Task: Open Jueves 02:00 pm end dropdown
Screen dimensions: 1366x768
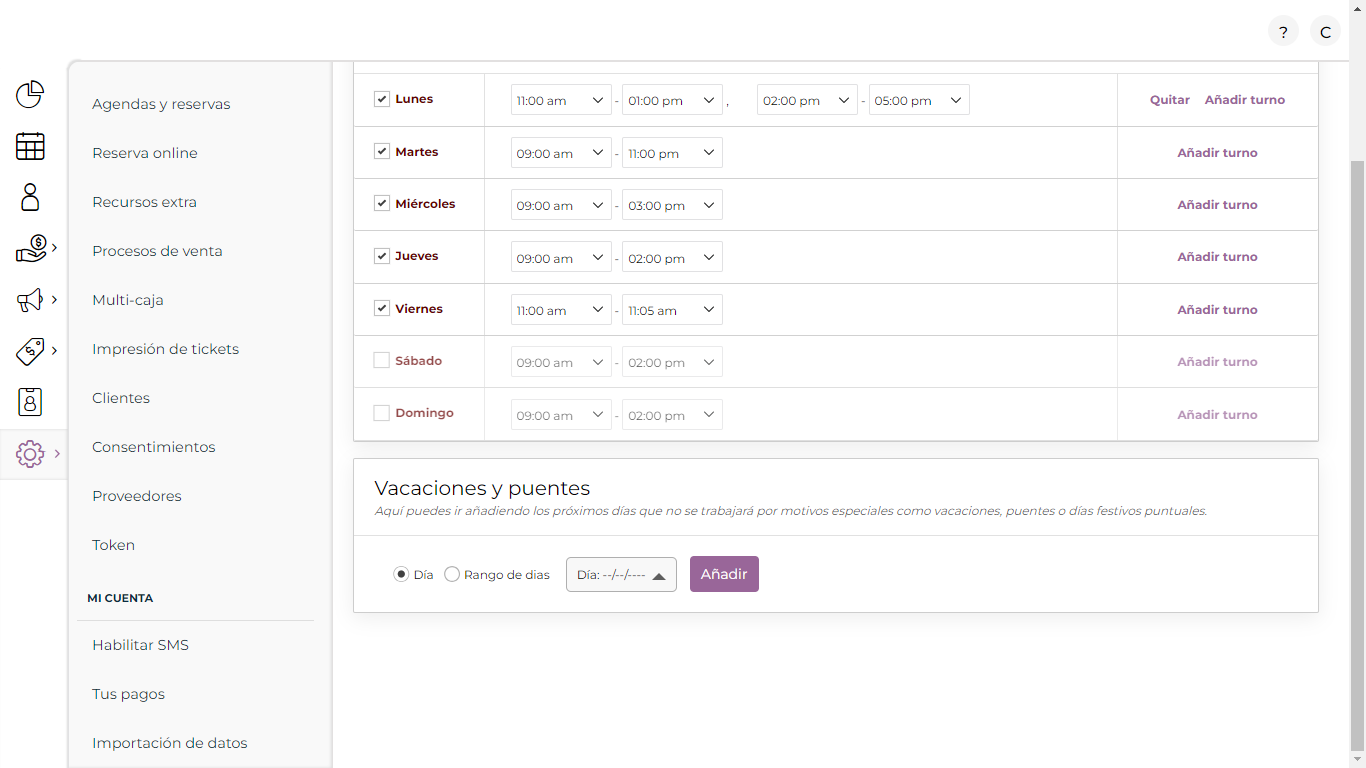Action: point(672,258)
